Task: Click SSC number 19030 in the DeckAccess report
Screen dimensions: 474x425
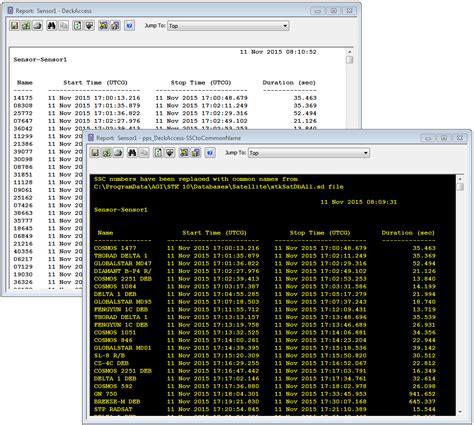Action: pos(23,274)
